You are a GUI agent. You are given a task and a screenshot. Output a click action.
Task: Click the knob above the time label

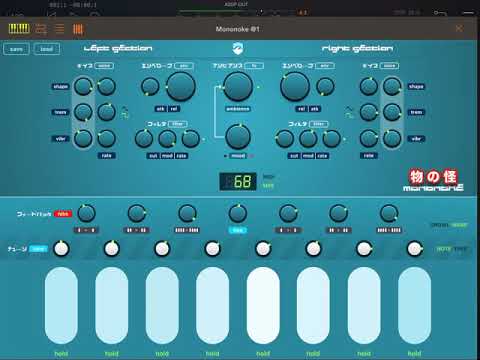coord(238,213)
